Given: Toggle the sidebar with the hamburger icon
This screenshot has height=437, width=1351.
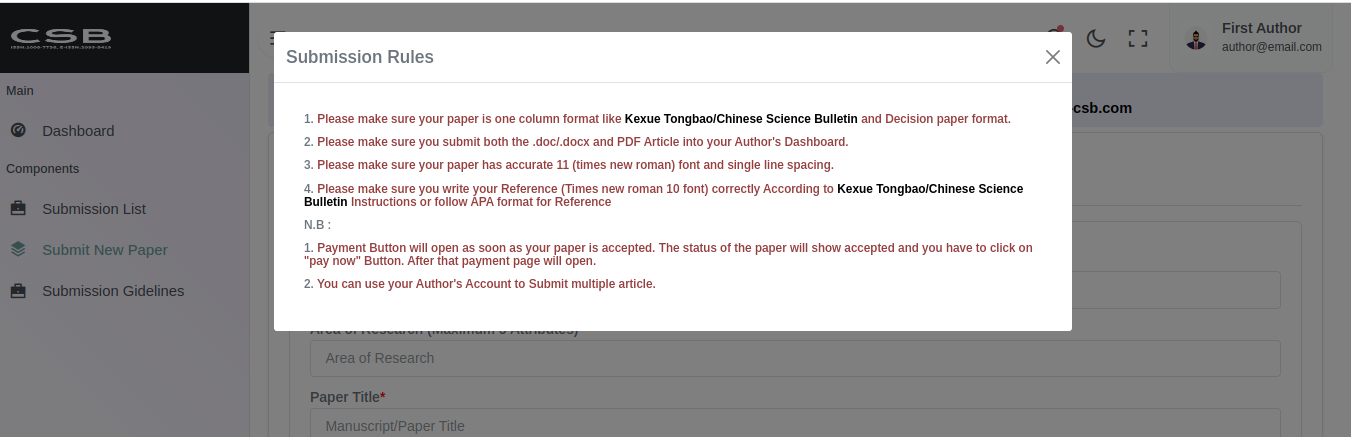Looking at the screenshot, I should (272, 38).
